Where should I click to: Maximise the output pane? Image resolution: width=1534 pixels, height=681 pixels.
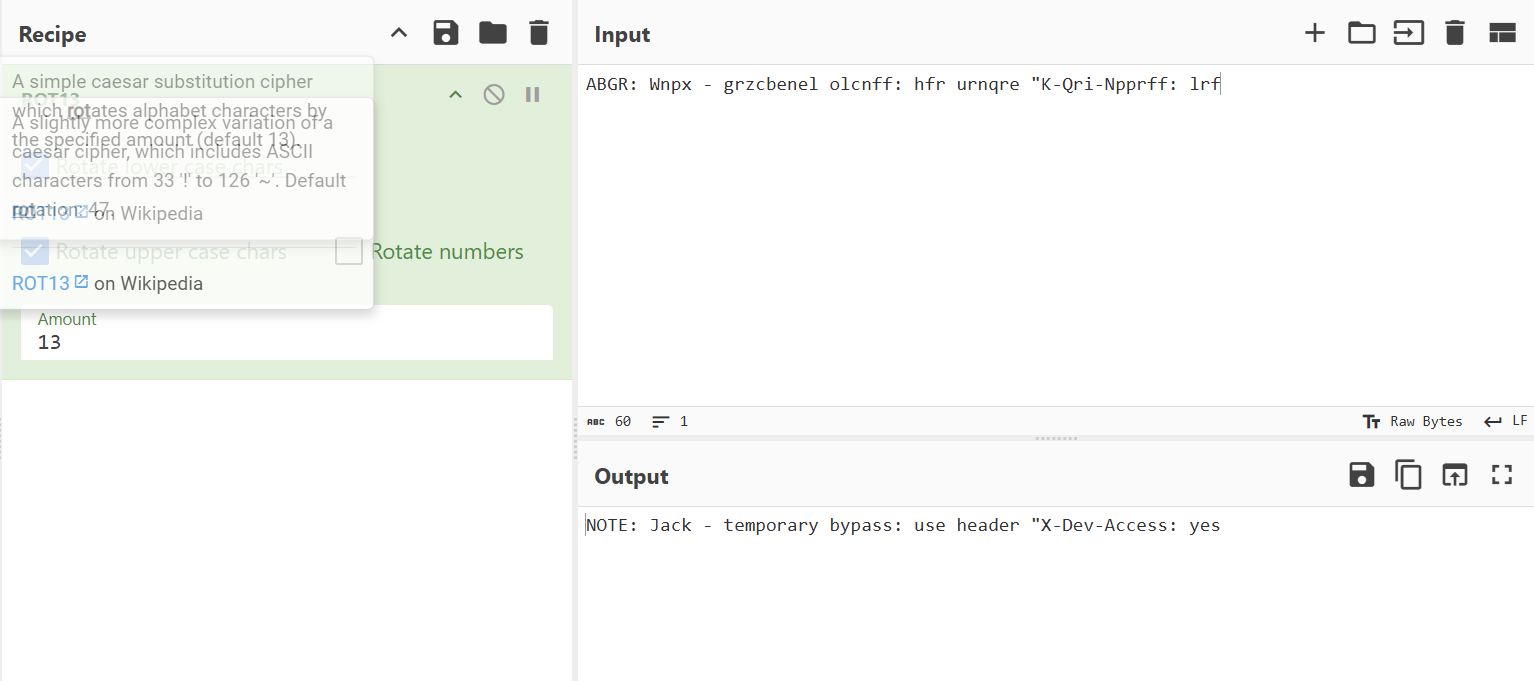click(x=1502, y=475)
